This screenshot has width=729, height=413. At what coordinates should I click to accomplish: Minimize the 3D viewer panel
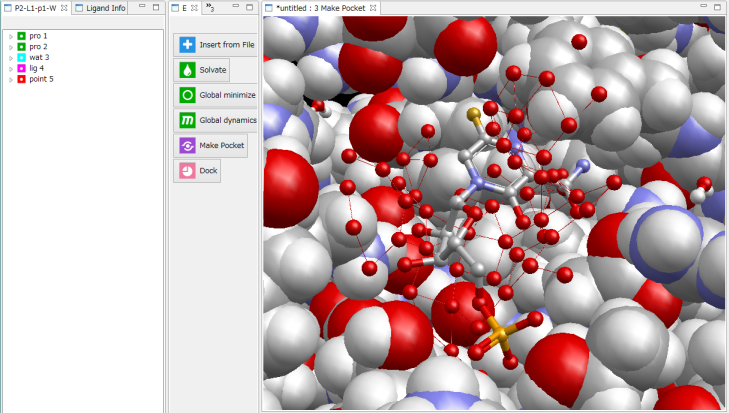[703, 7]
